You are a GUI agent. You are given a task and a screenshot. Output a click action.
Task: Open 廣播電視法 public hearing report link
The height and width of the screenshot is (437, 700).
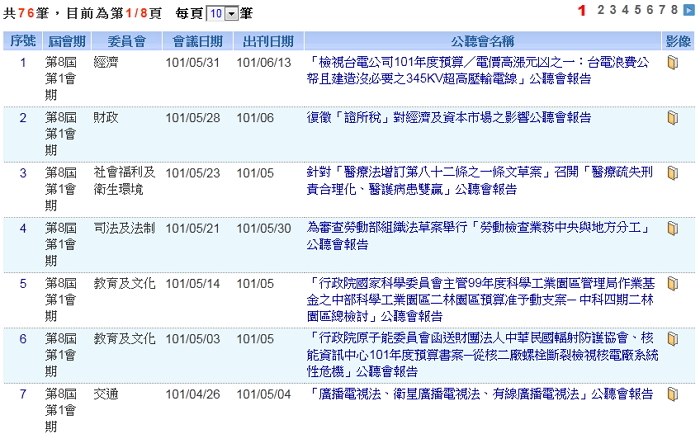tap(481, 393)
